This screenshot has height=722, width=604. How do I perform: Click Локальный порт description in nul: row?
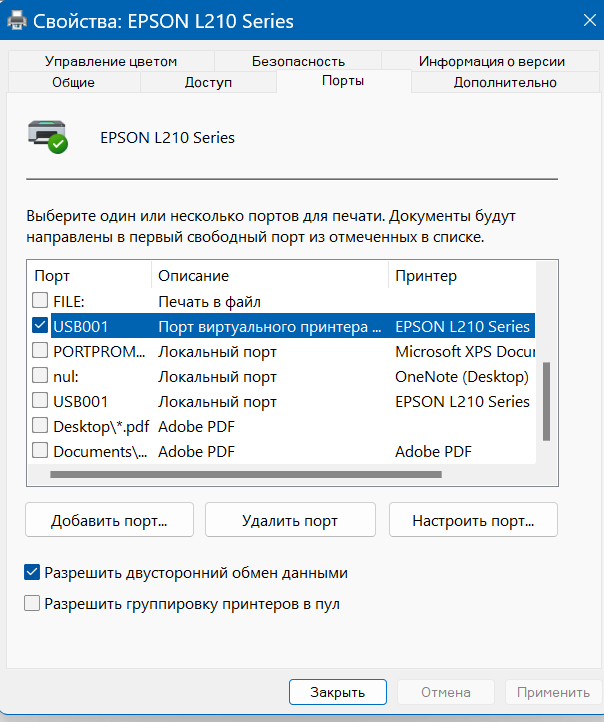[217, 377]
